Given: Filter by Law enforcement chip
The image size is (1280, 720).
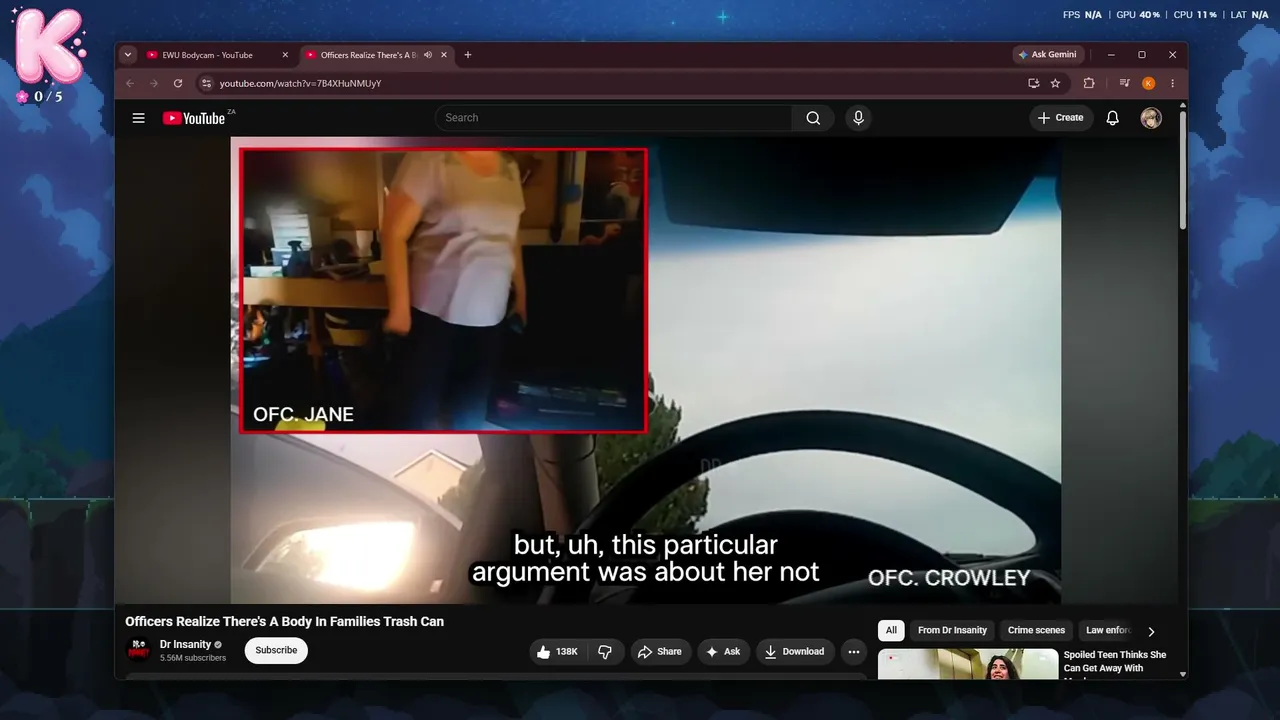Looking at the screenshot, I should click(1108, 630).
